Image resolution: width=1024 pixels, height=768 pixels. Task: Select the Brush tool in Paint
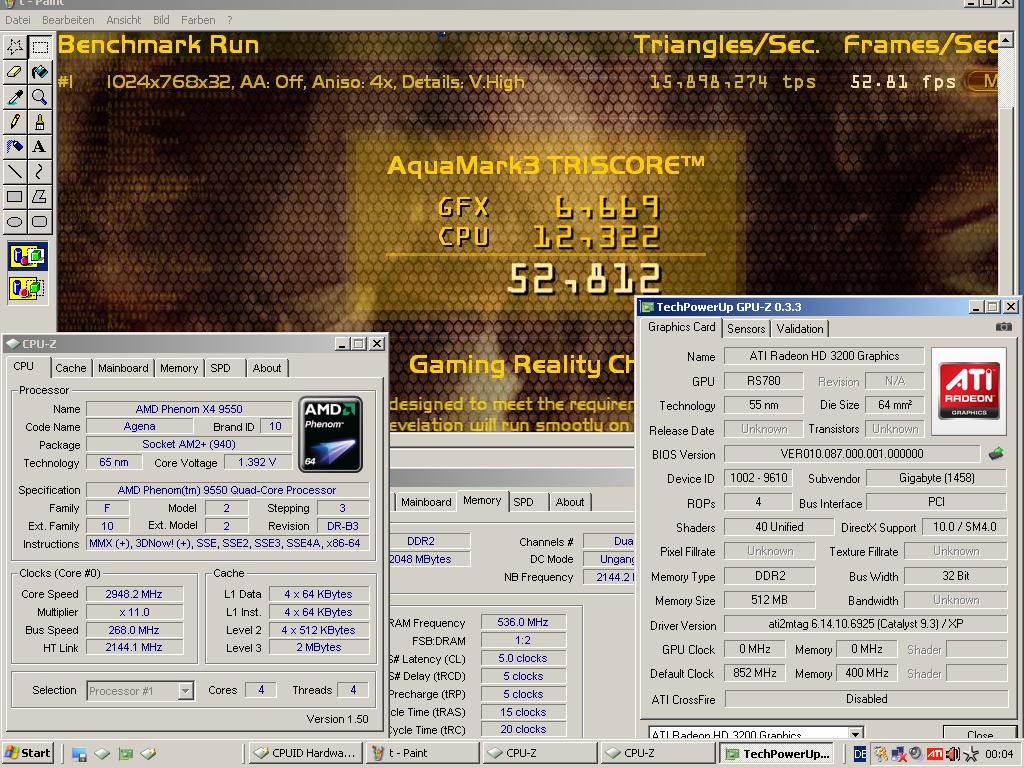[x=40, y=121]
